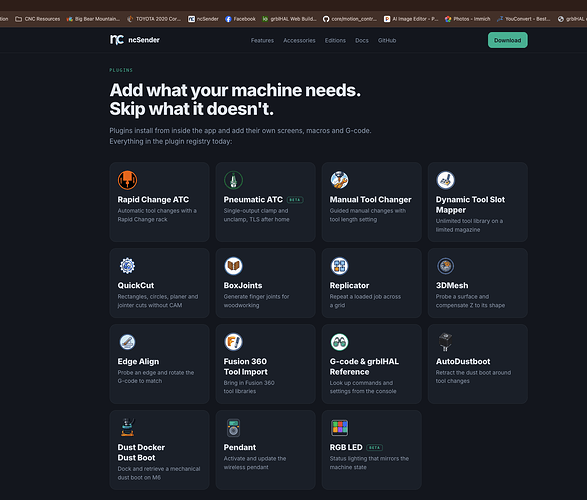Open the Rapid Change ATC card title
The width and height of the screenshot is (587, 500).
pos(153,199)
